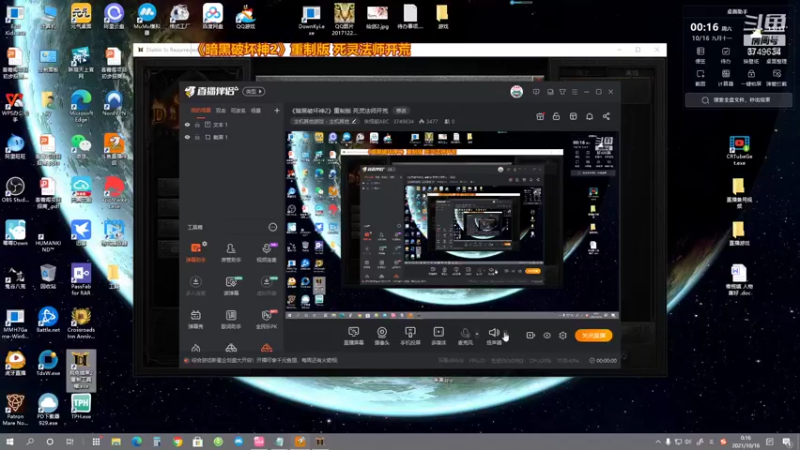Open the 歌词助手 tool

[231, 319]
